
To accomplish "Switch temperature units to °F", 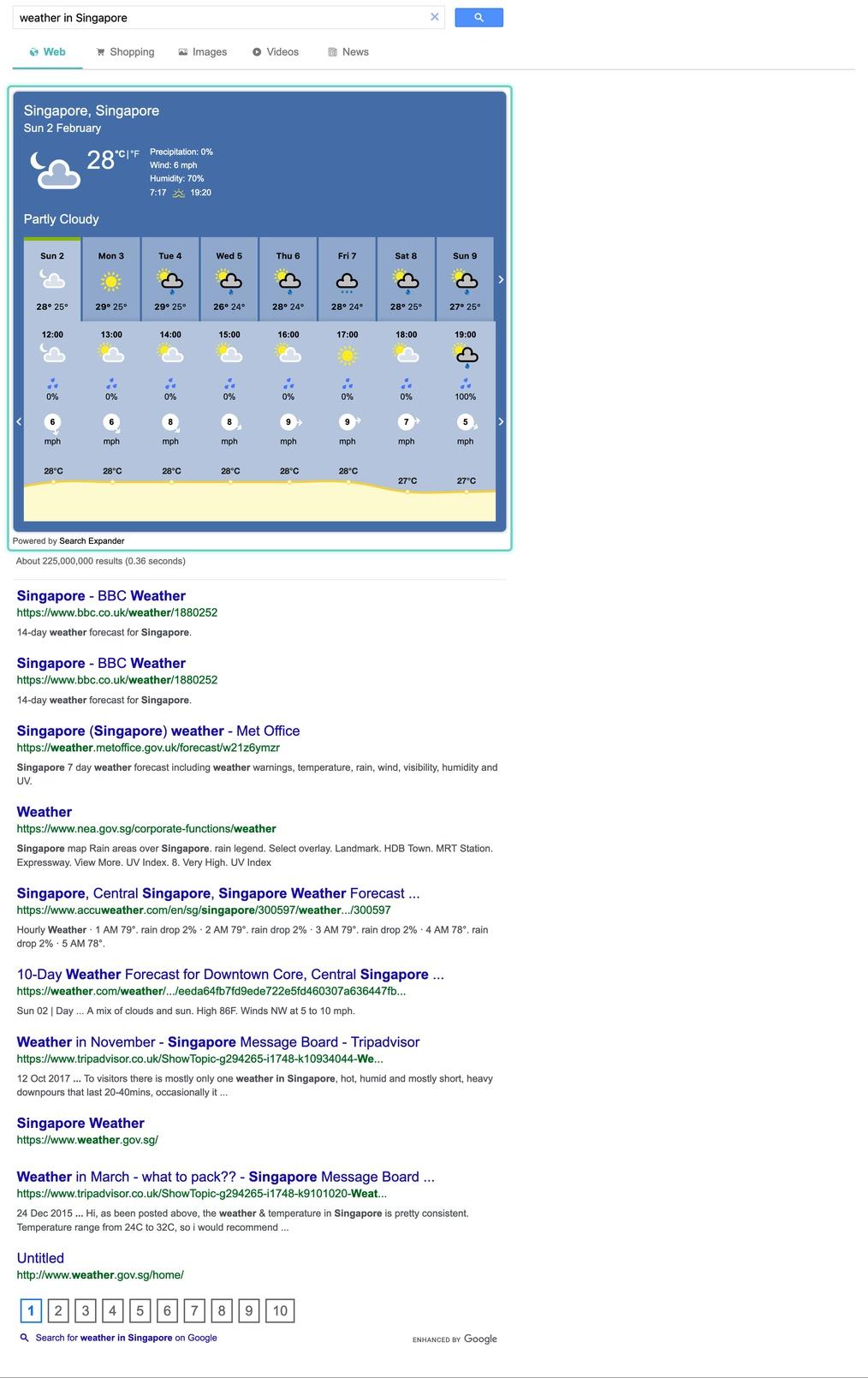I will pos(134,154).
